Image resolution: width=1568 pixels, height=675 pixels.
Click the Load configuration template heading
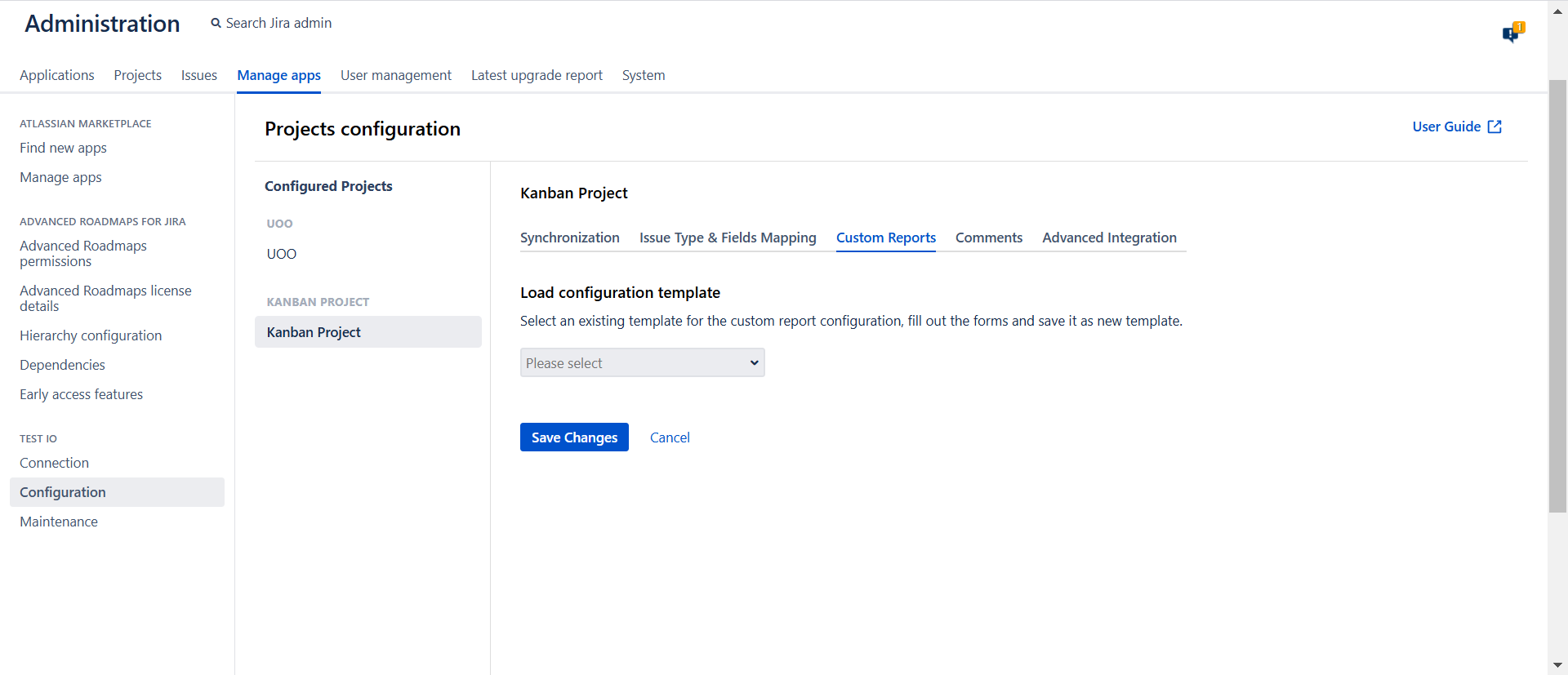tap(620, 292)
